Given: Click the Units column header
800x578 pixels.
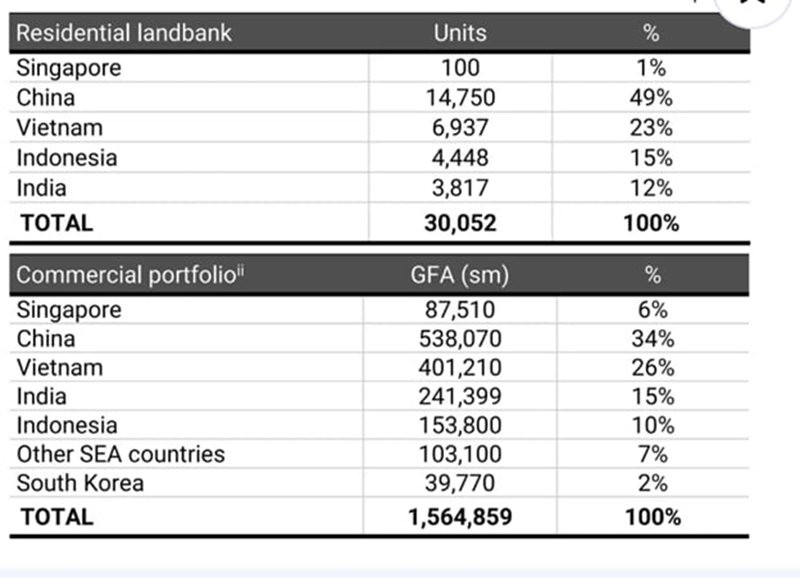Looking at the screenshot, I should pyautogui.click(x=460, y=33).
